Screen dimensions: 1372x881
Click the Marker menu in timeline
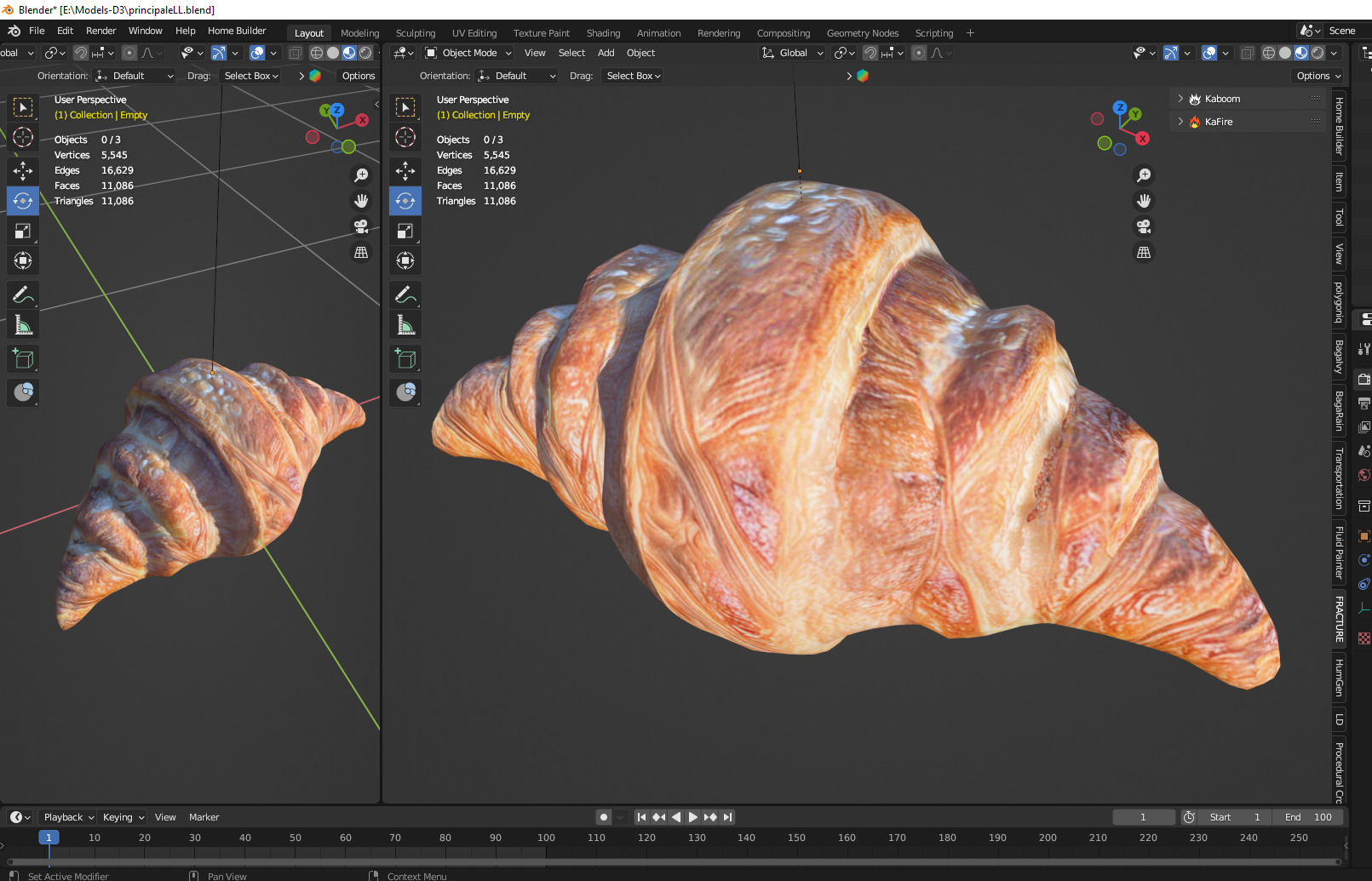click(204, 817)
